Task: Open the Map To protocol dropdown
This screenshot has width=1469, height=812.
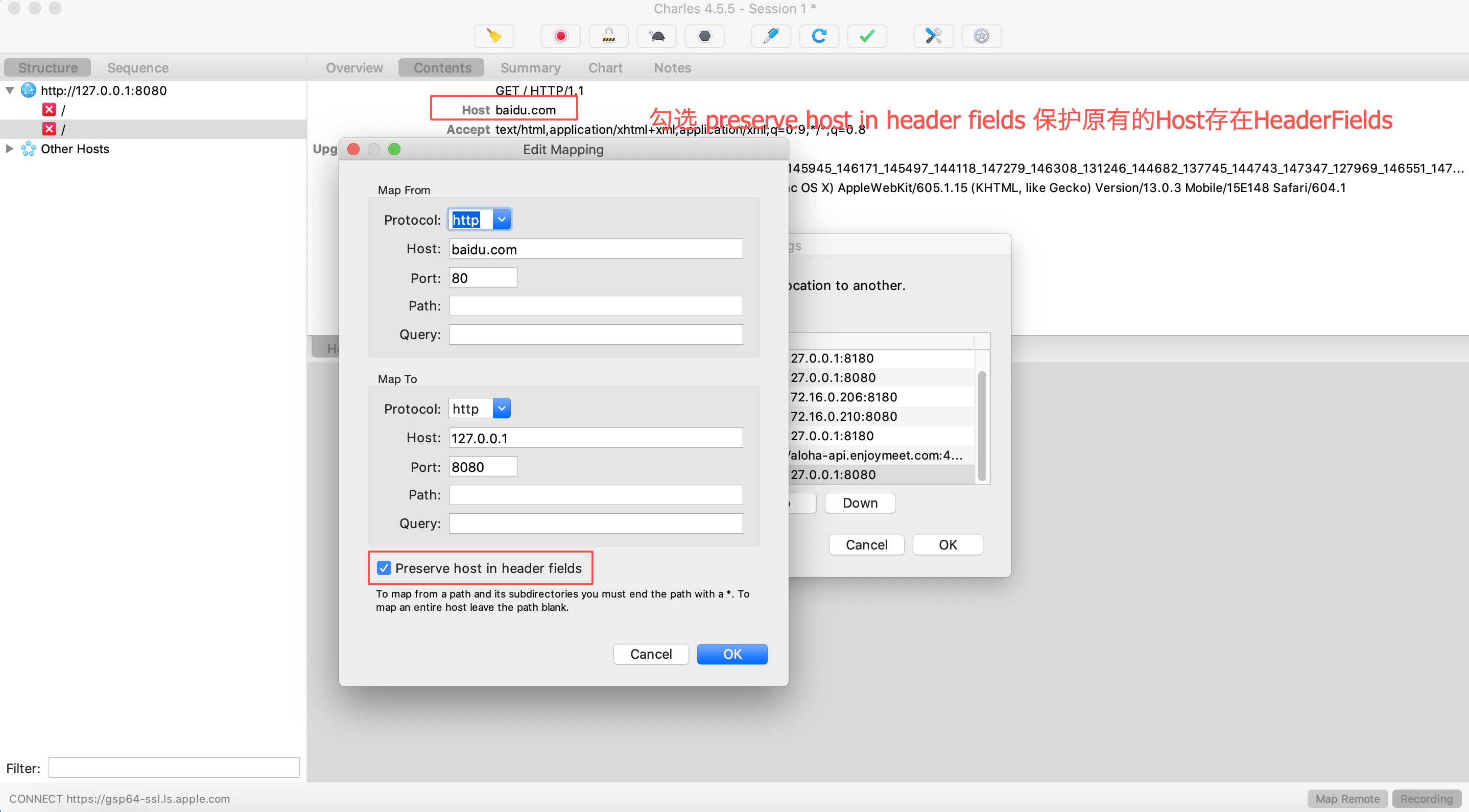Action: [501, 408]
